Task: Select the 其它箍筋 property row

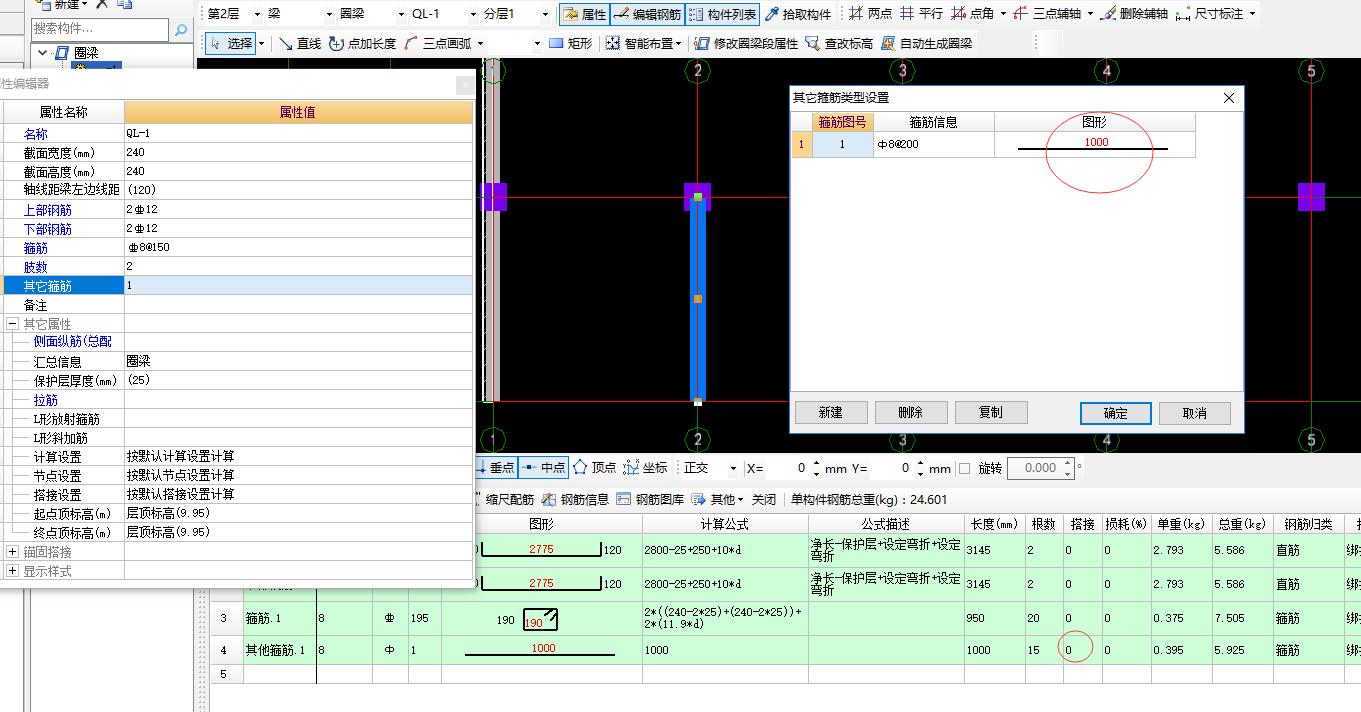Action: click(x=236, y=285)
